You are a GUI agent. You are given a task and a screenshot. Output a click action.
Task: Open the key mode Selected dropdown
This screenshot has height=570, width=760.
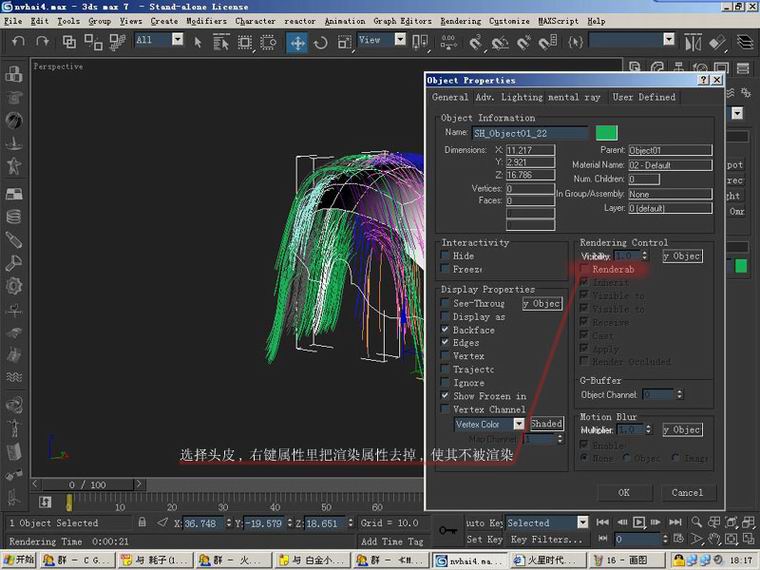[583, 522]
